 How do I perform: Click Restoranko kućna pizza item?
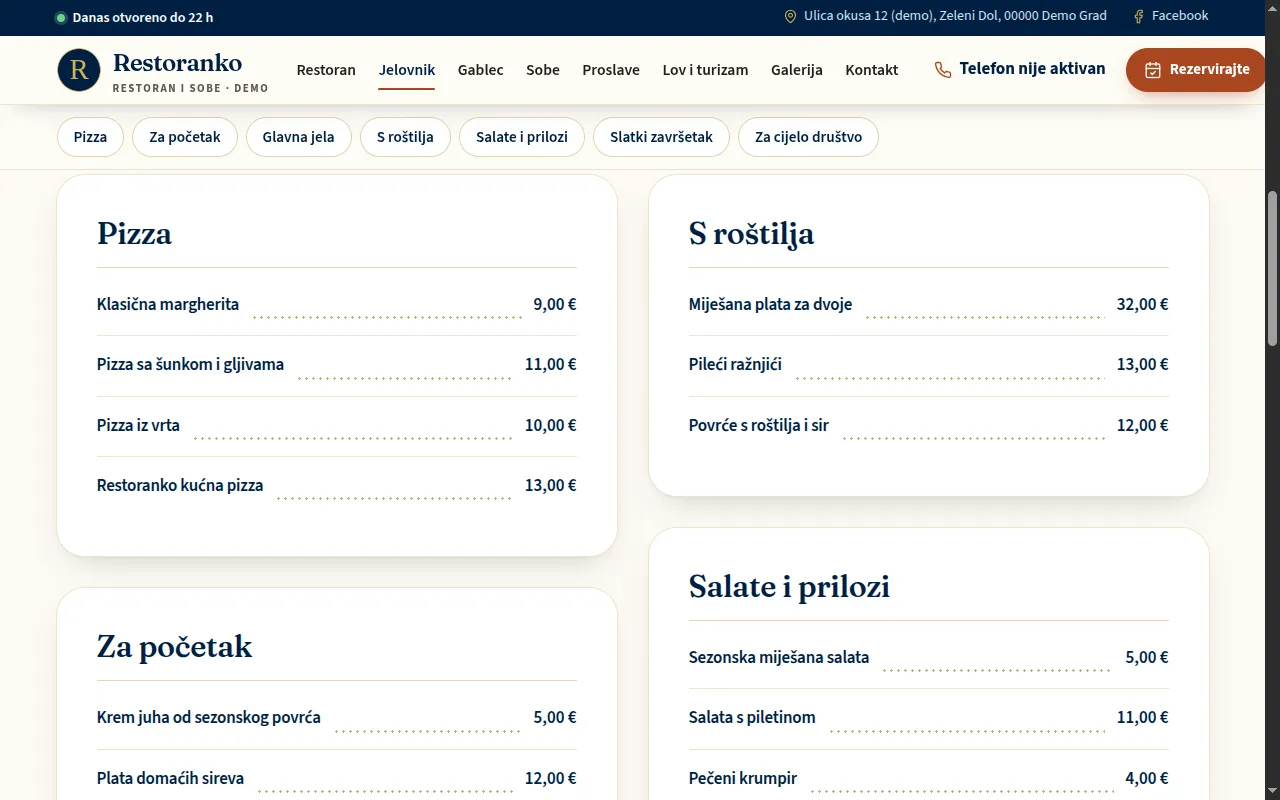[180, 485]
